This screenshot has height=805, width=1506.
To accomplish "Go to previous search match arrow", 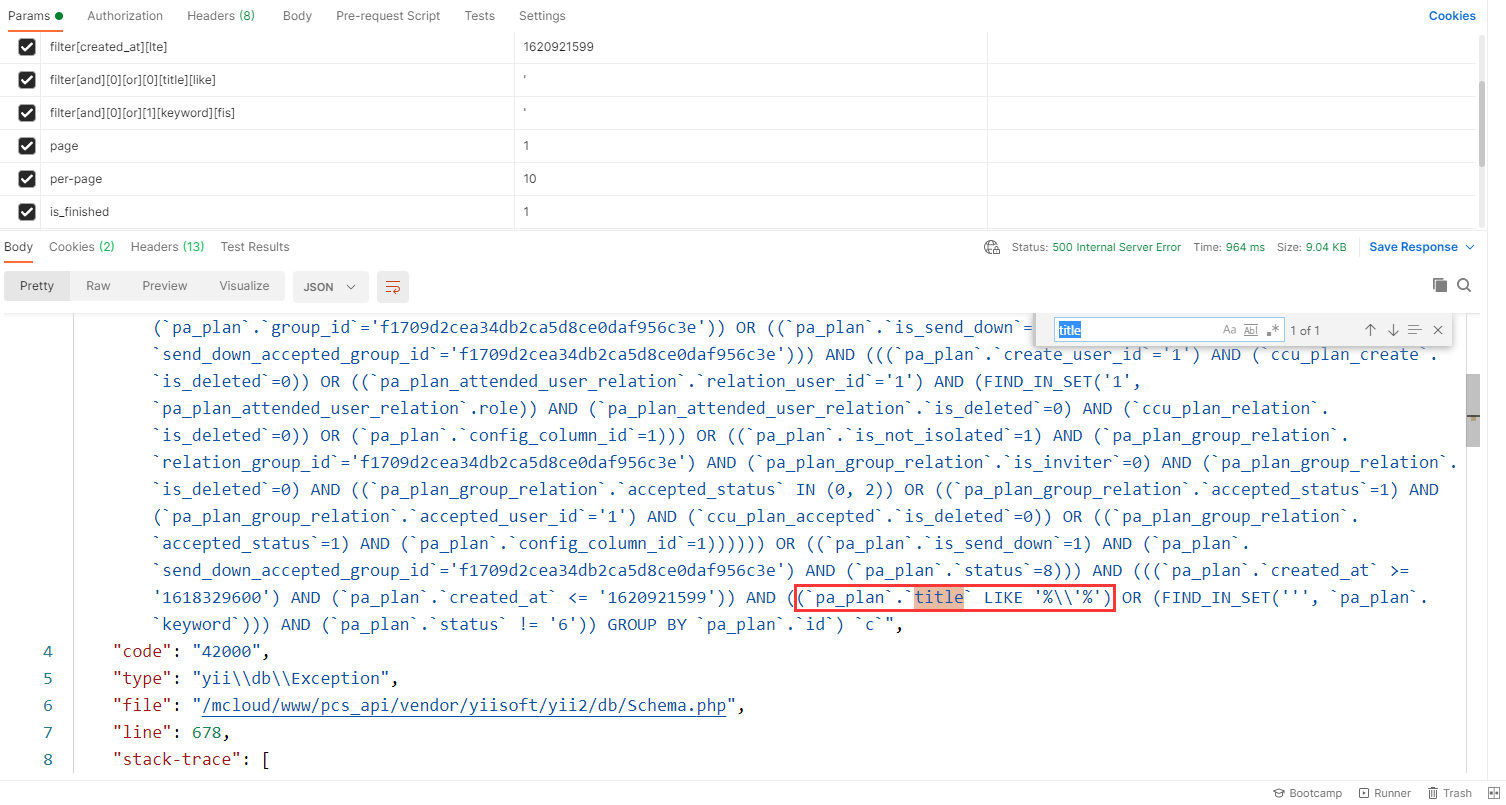I will click(x=1370, y=330).
